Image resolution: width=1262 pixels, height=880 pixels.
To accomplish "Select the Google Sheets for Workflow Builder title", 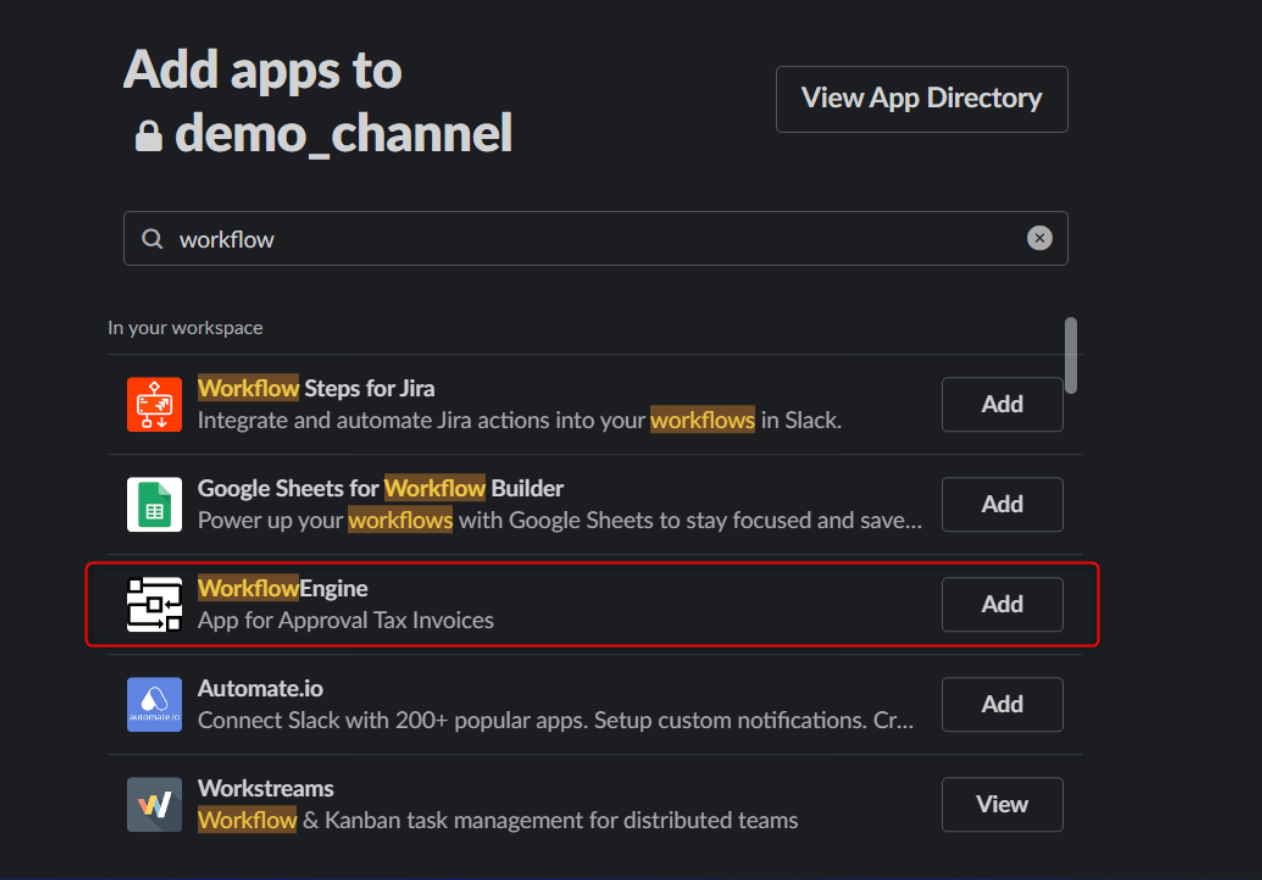I will pos(380,488).
